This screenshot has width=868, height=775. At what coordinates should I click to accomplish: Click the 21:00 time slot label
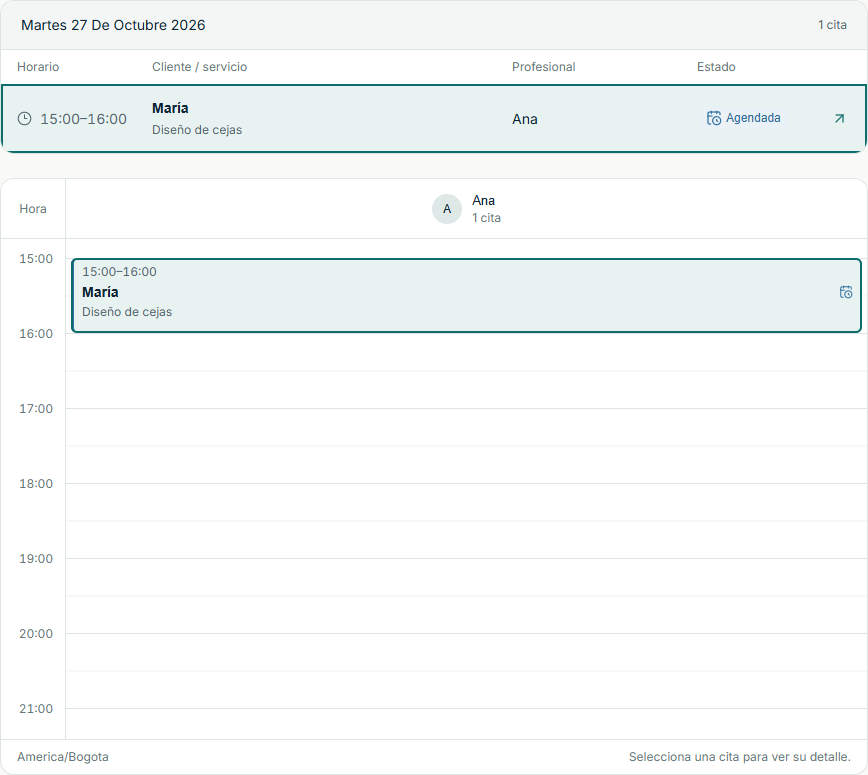pyautogui.click(x=36, y=709)
